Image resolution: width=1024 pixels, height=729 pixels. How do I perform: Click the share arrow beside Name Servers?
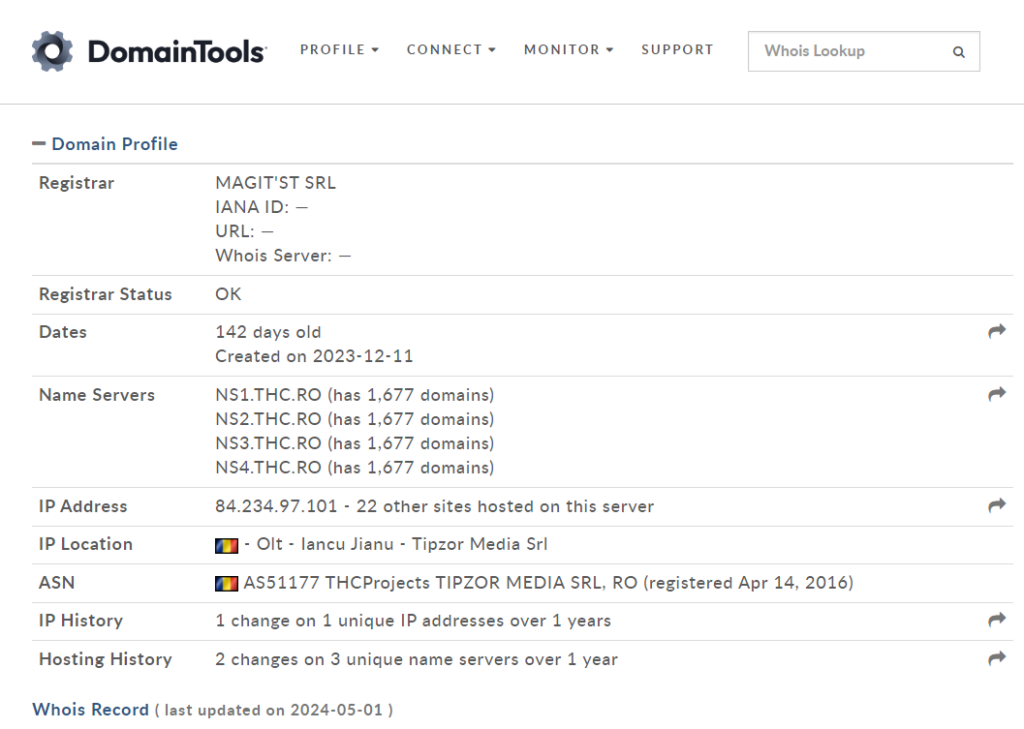coord(996,394)
